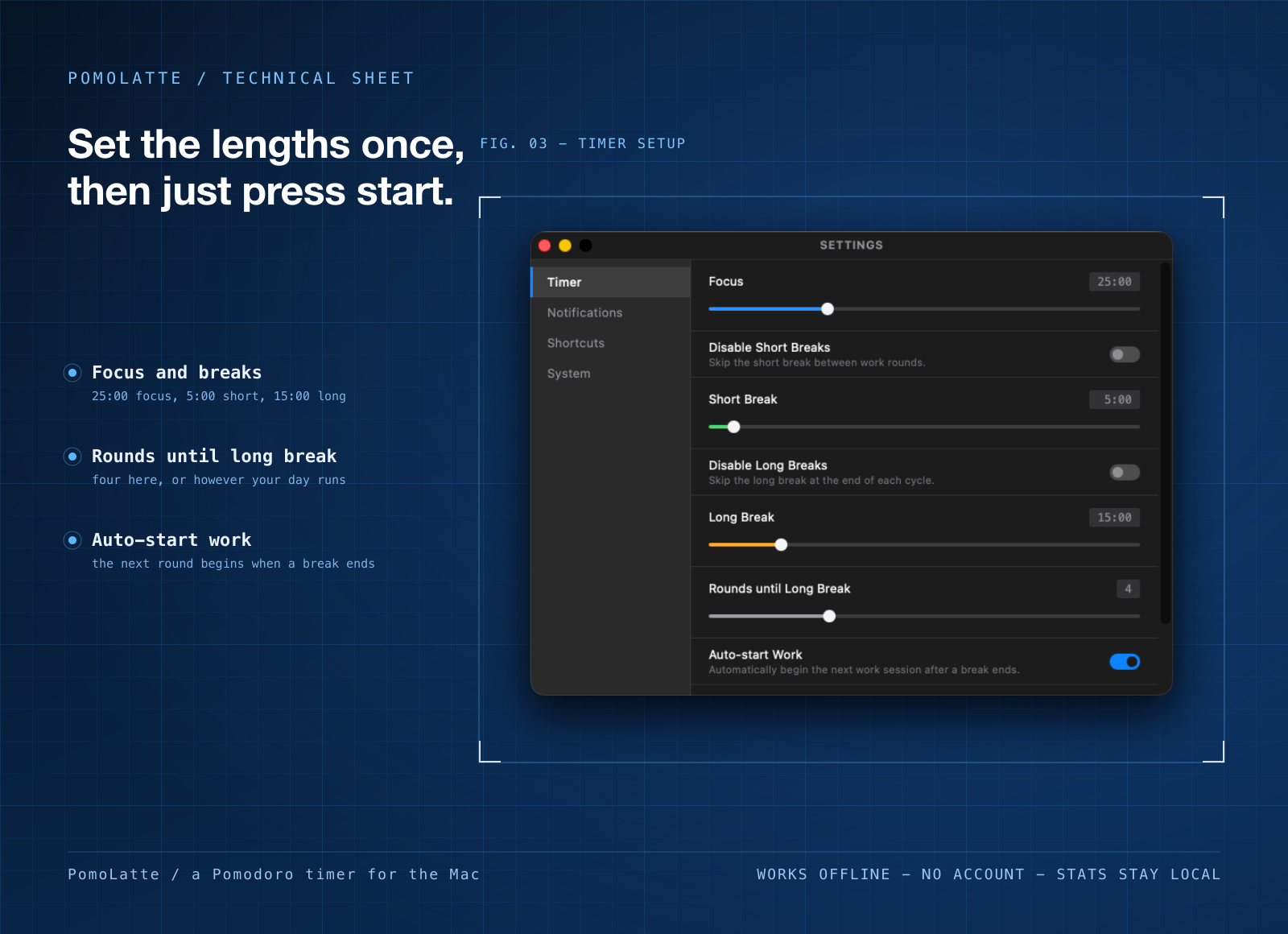The width and height of the screenshot is (1288, 934).
Task: Click the bullet icon beside Rounds until long break
Action: pyautogui.click(x=72, y=457)
